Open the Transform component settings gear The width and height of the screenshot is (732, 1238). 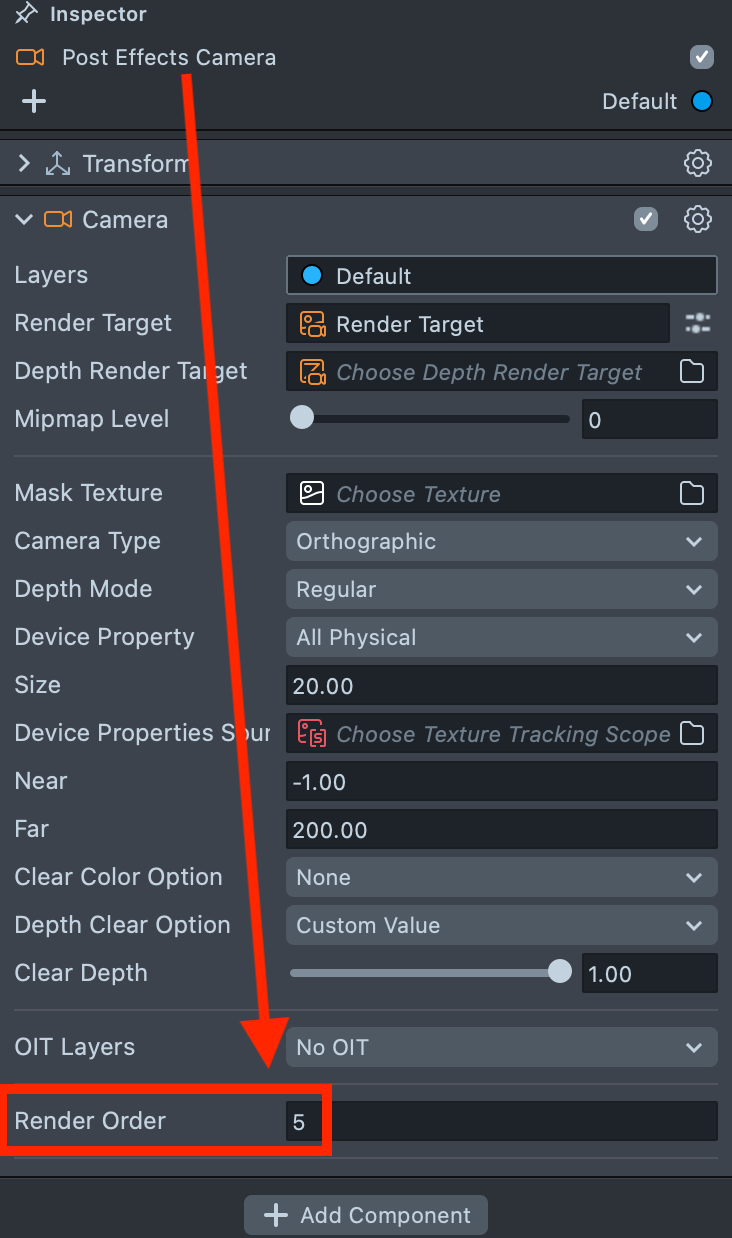tap(697, 163)
